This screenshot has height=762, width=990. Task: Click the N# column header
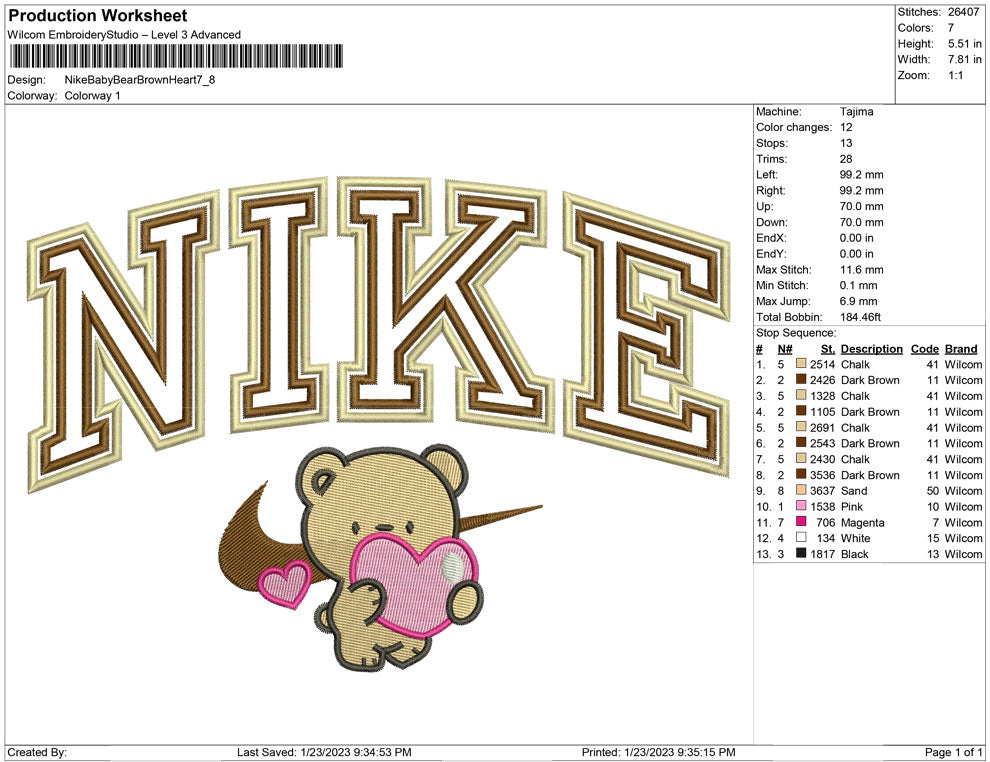click(x=784, y=349)
